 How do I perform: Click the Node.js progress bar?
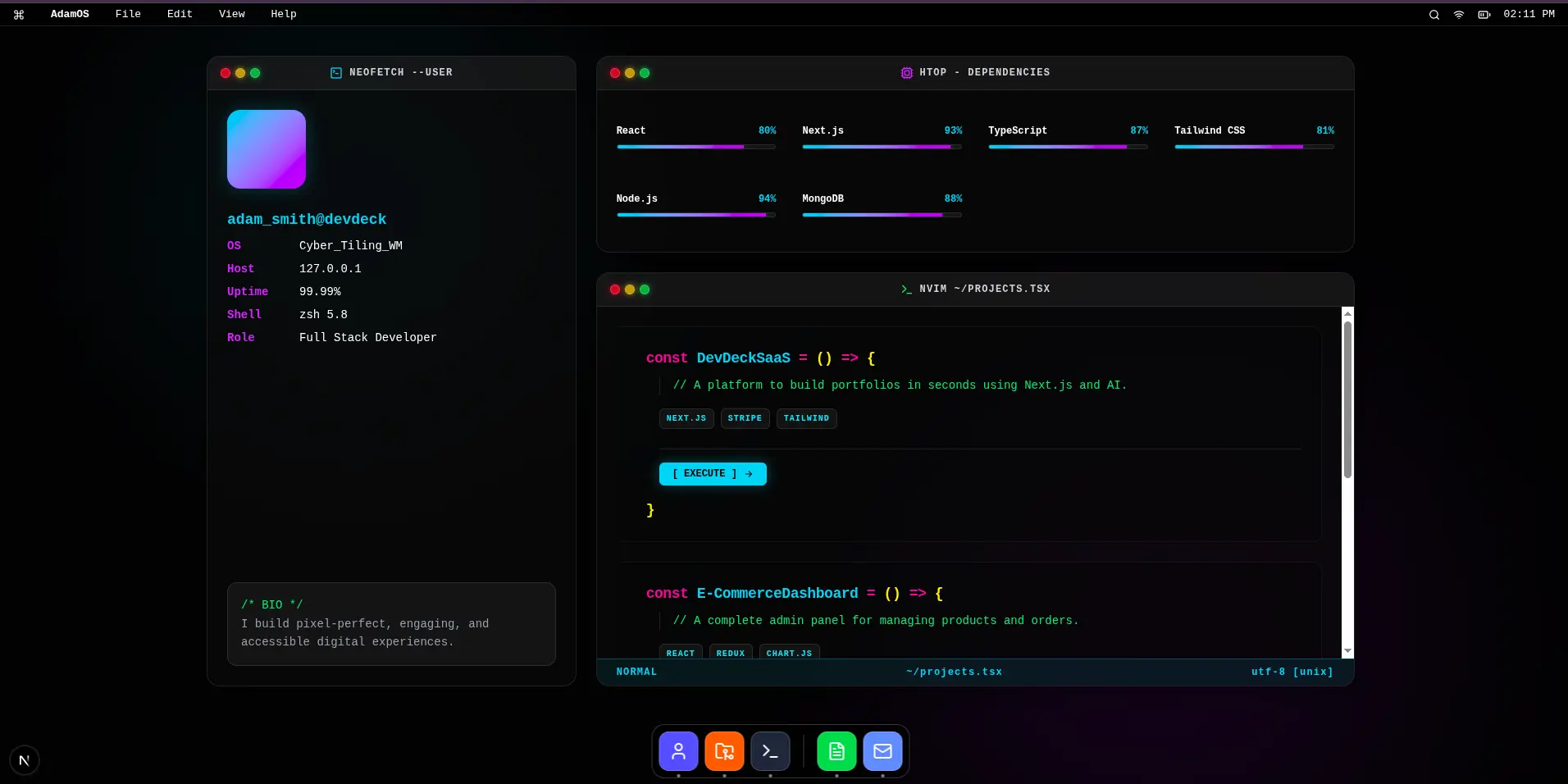click(695, 215)
